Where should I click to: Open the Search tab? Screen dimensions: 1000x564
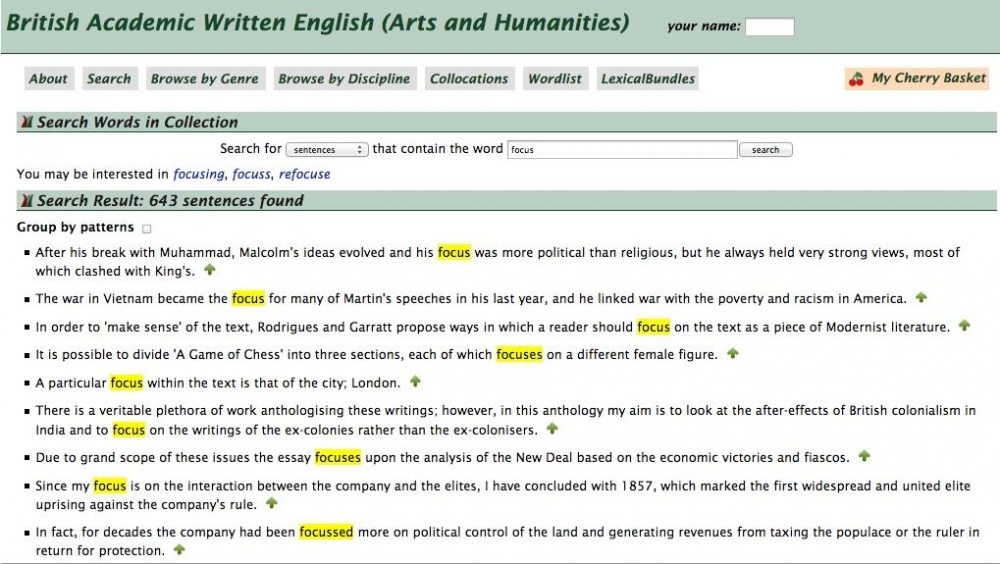click(109, 78)
